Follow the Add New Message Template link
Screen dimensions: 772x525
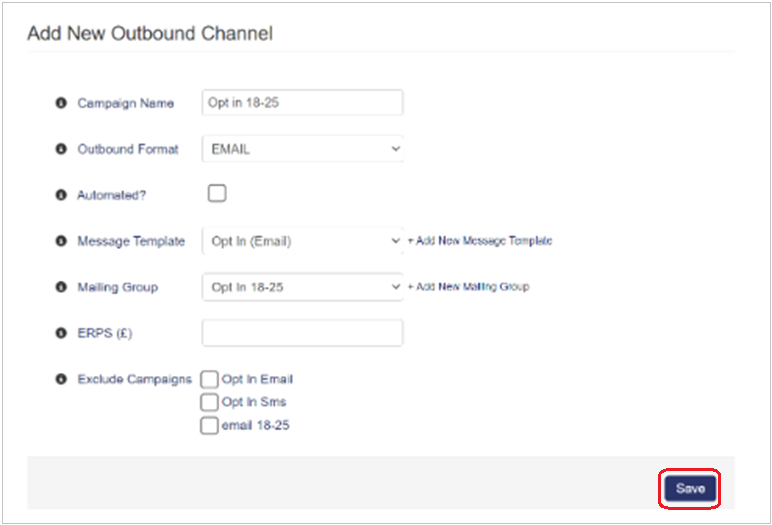click(x=480, y=241)
